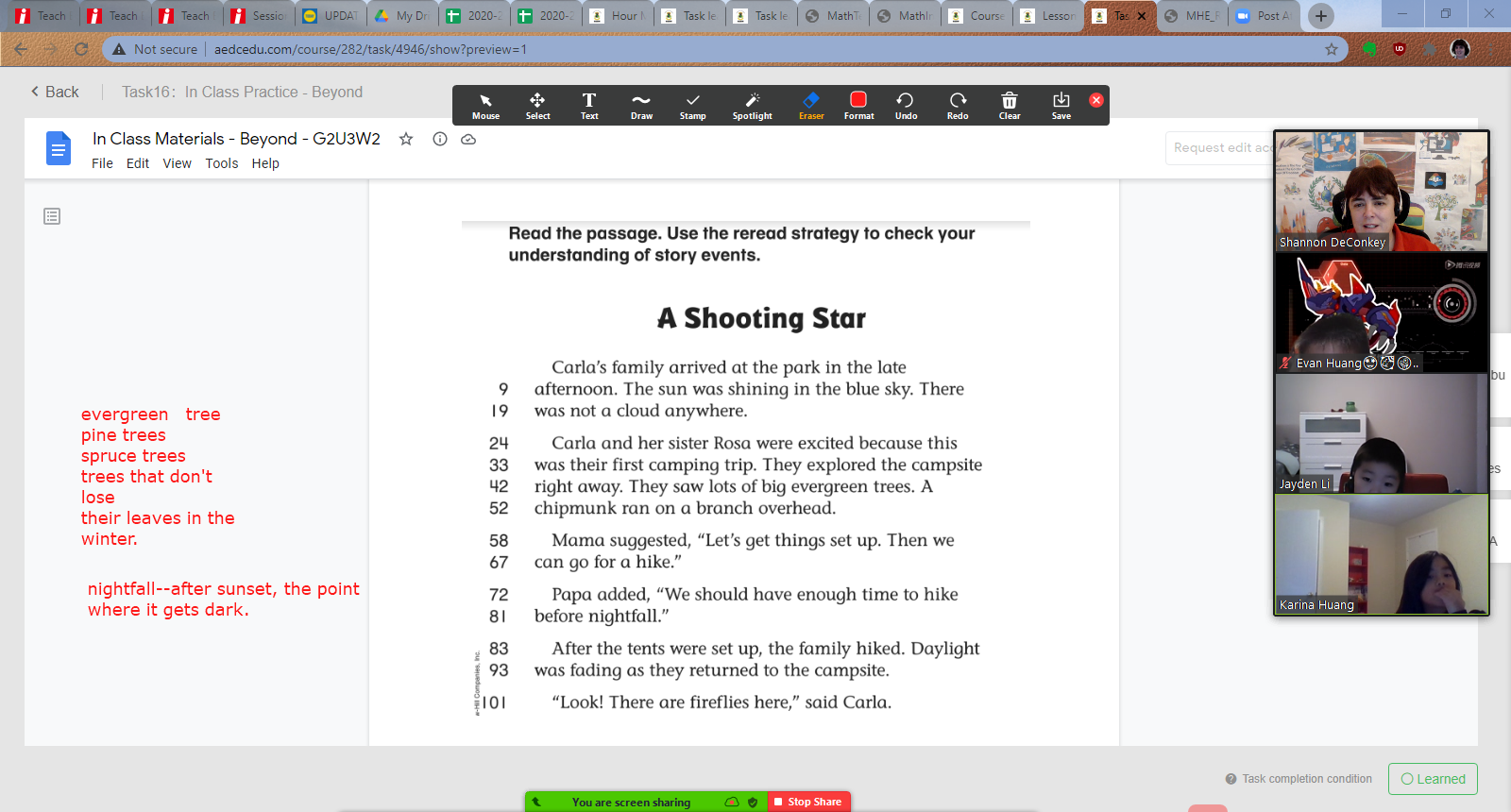Switch to the Post A browser tab
Image resolution: width=1511 pixels, height=812 pixels.
[1265, 16]
